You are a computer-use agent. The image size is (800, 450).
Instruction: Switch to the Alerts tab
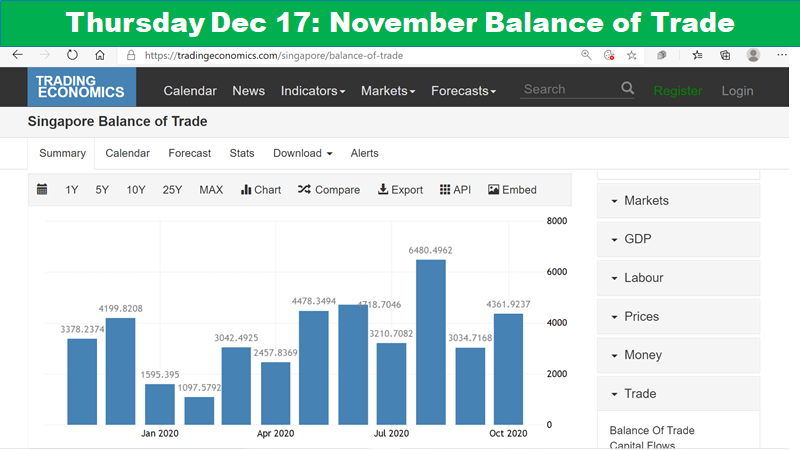click(x=364, y=153)
